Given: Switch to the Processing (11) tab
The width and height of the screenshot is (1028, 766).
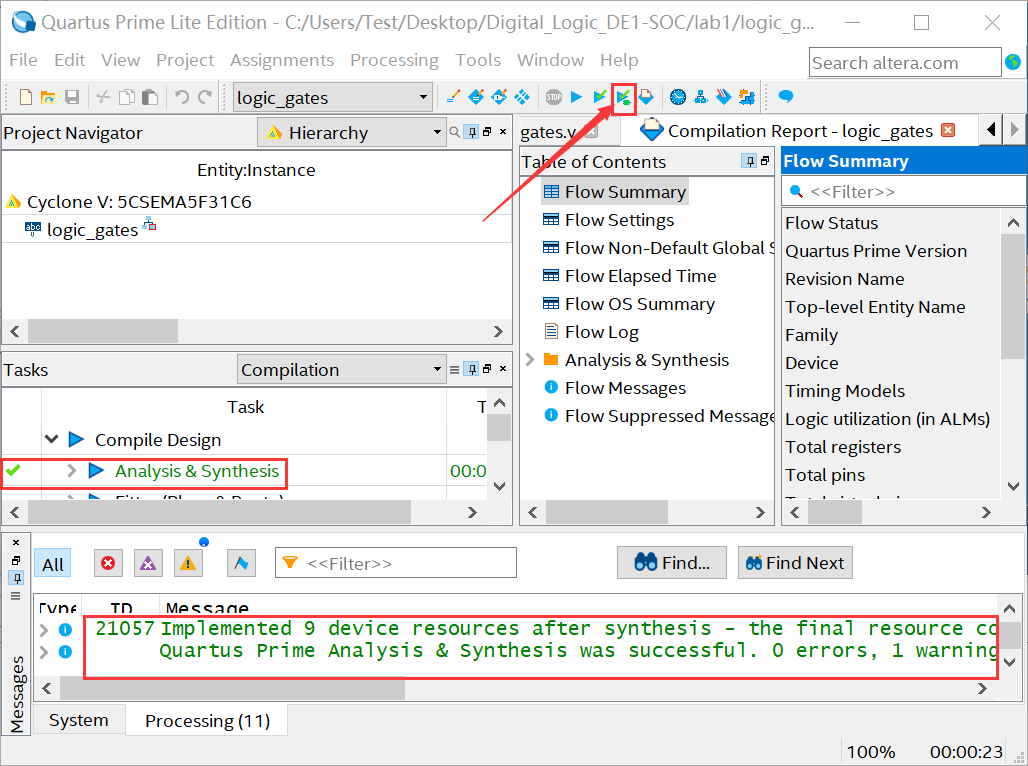Looking at the screenshot, I should (x=207, y=721).
